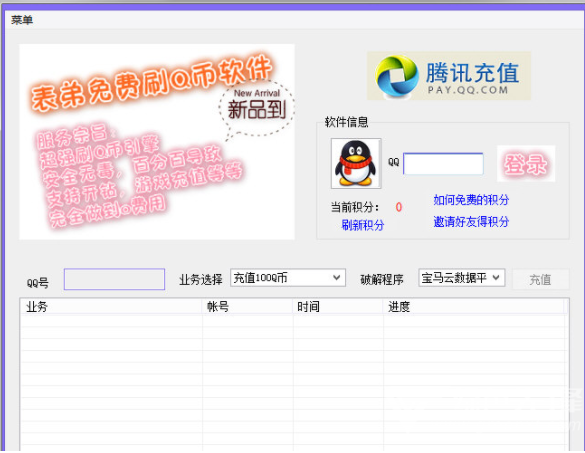Click the promotional banner image
Screen dimensions: 585x453
click(x=157, y=142)
